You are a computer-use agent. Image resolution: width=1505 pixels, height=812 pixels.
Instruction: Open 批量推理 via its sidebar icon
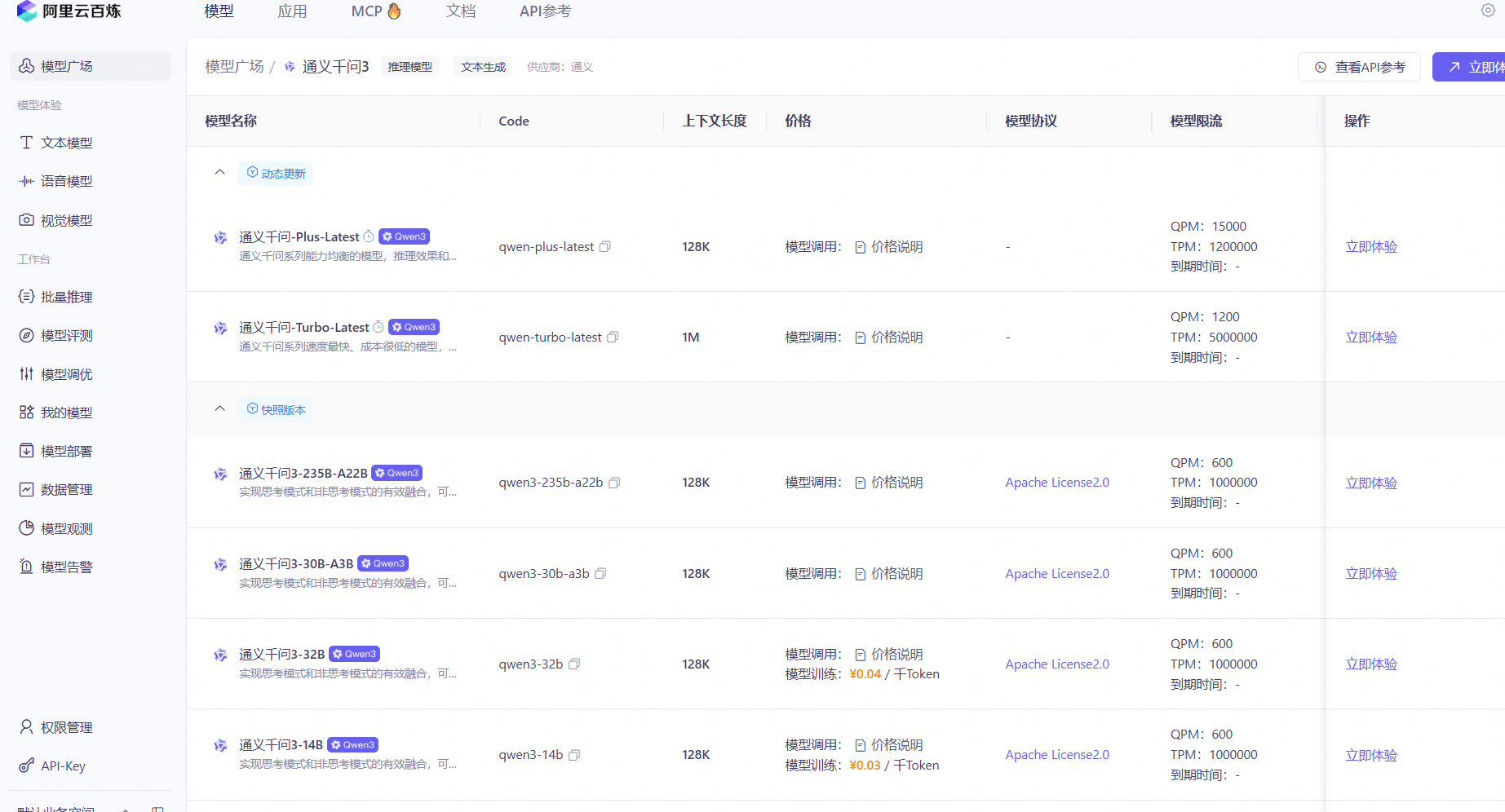[x=27, y=297]
